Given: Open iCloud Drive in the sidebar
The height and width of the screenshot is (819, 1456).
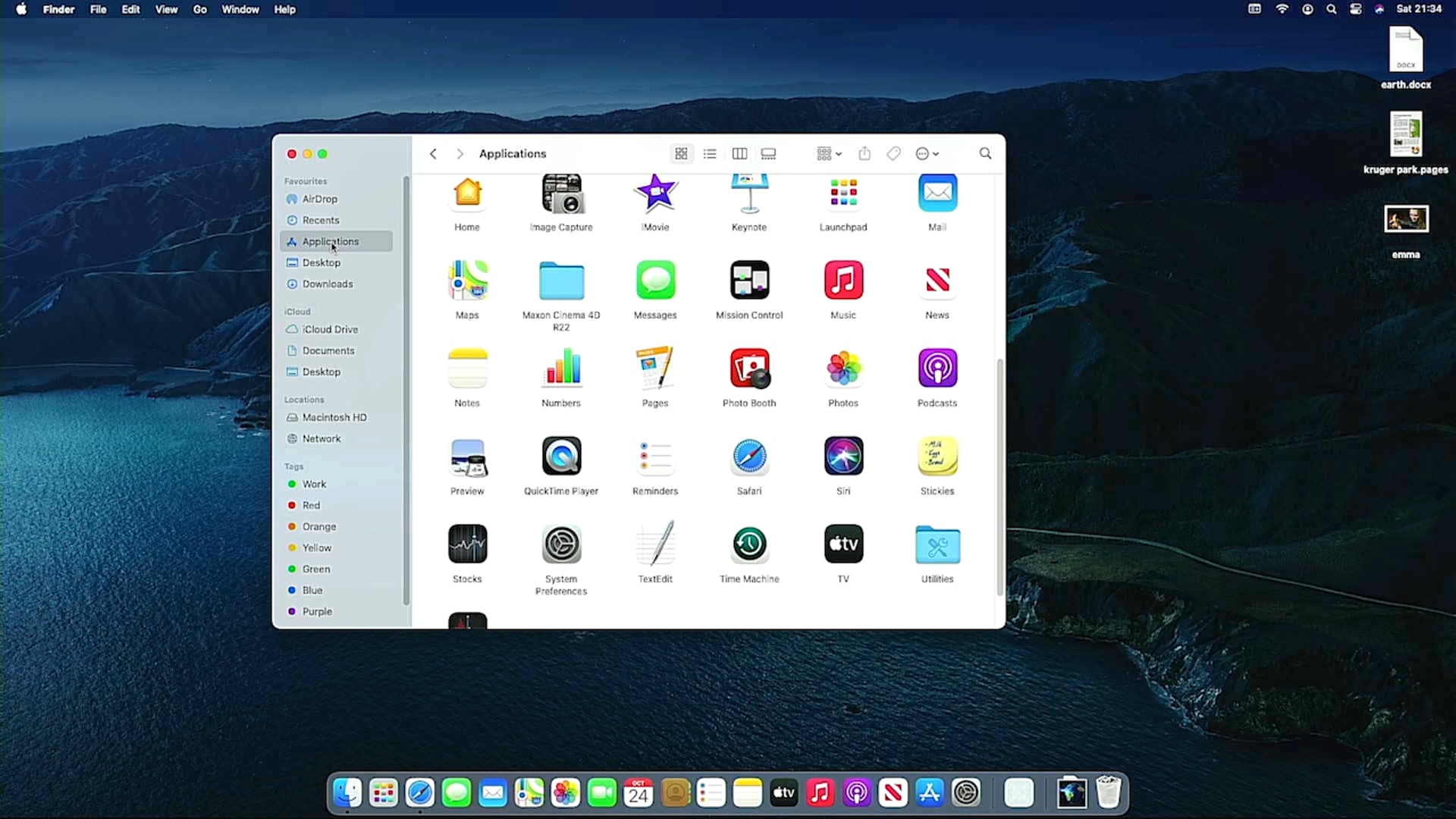Looking at the screenshot, I should [337, 329].
